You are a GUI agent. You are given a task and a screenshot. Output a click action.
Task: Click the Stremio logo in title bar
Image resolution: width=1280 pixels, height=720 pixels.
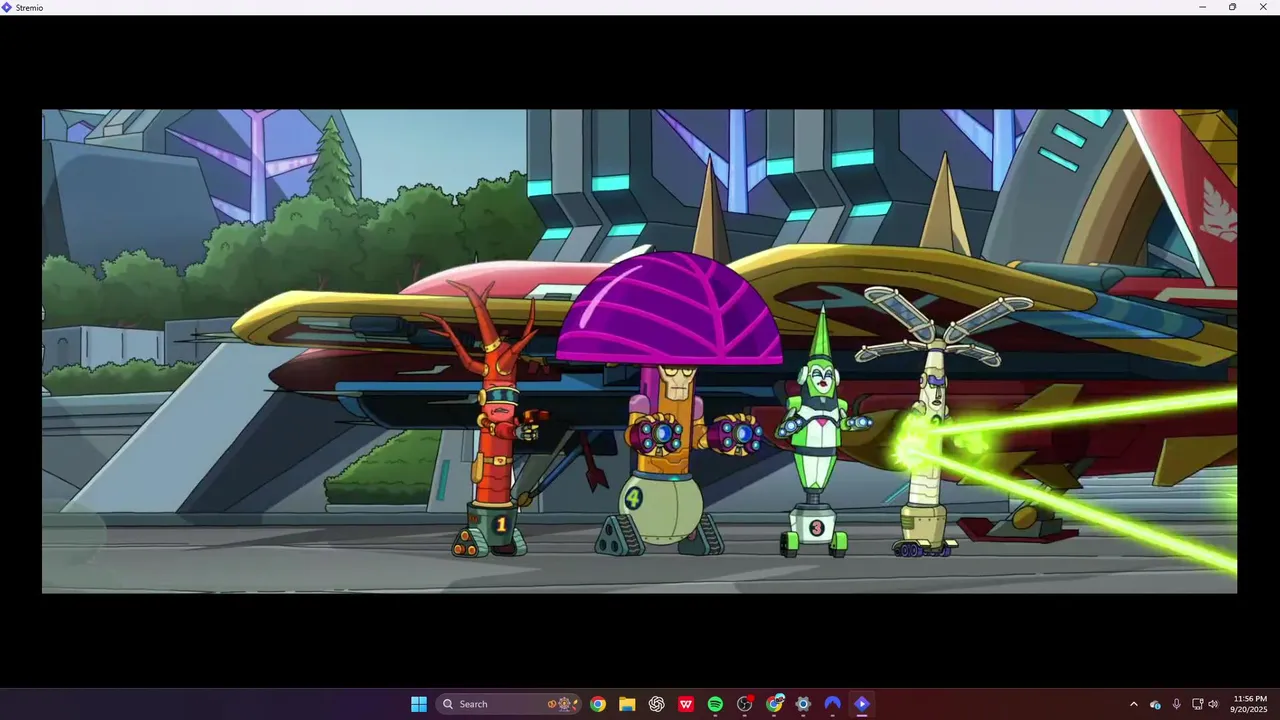pos(7,7)
